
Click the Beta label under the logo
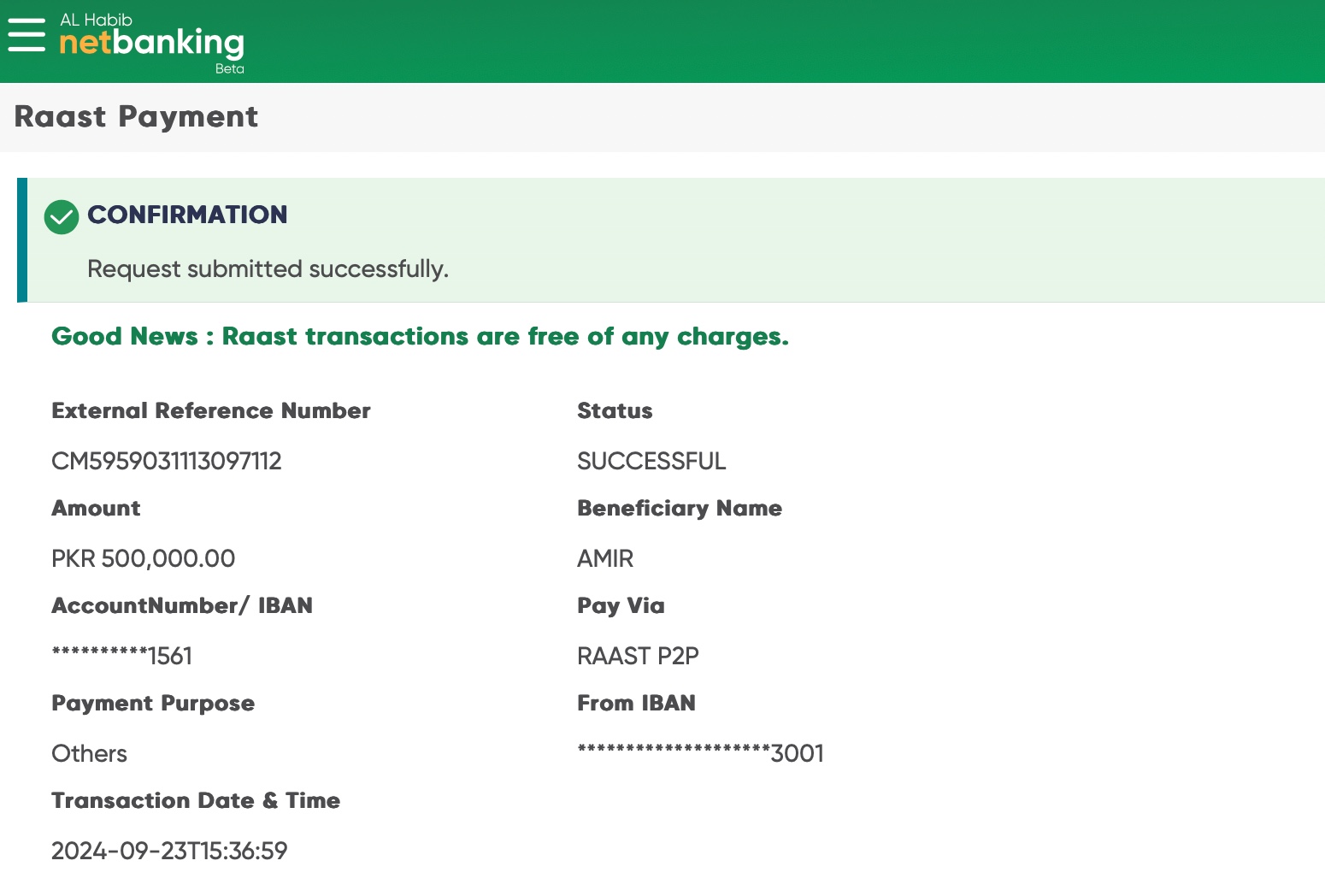[229, 69]
